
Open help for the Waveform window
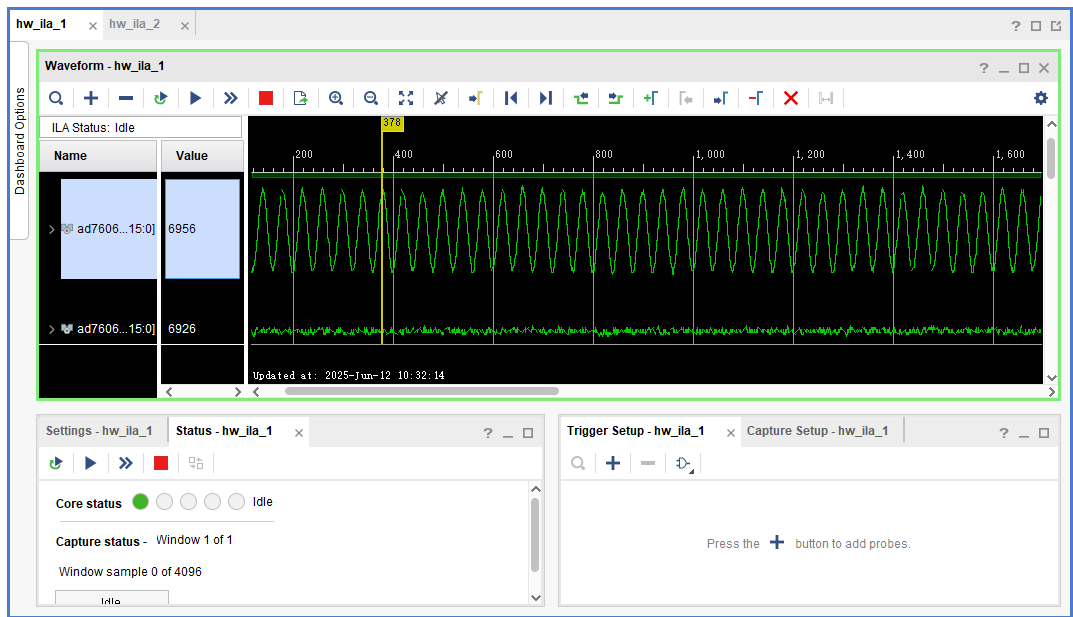(x=984, y=68)
